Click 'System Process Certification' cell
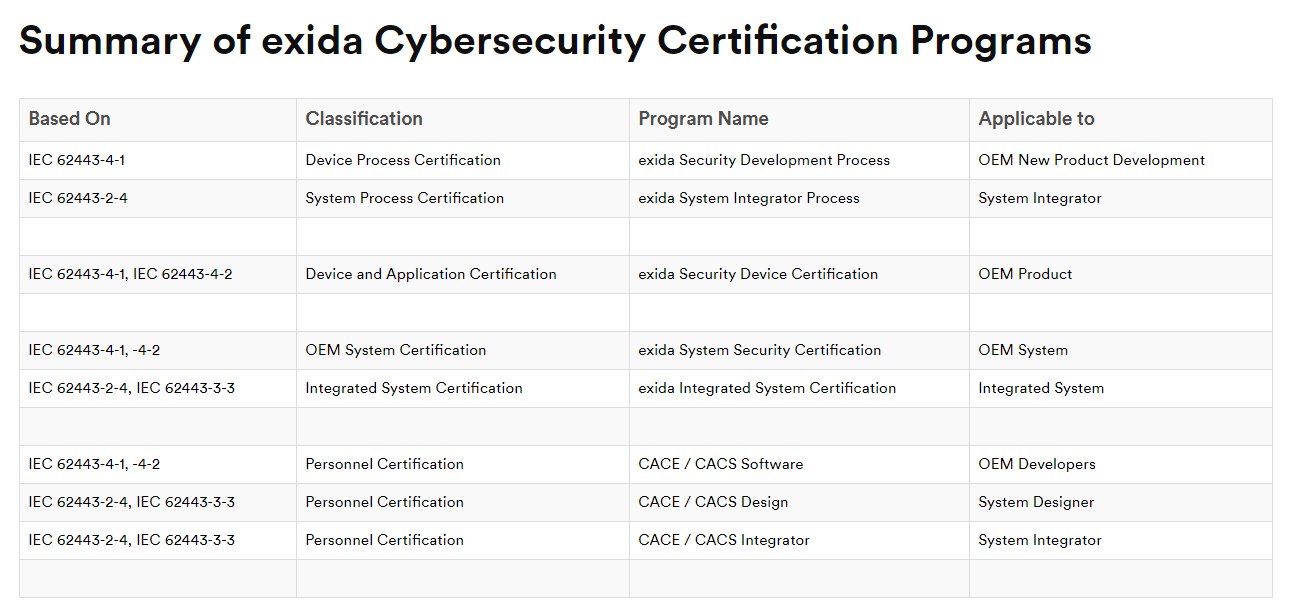Viewport: 1292px width, 614px height. (463, 198)
